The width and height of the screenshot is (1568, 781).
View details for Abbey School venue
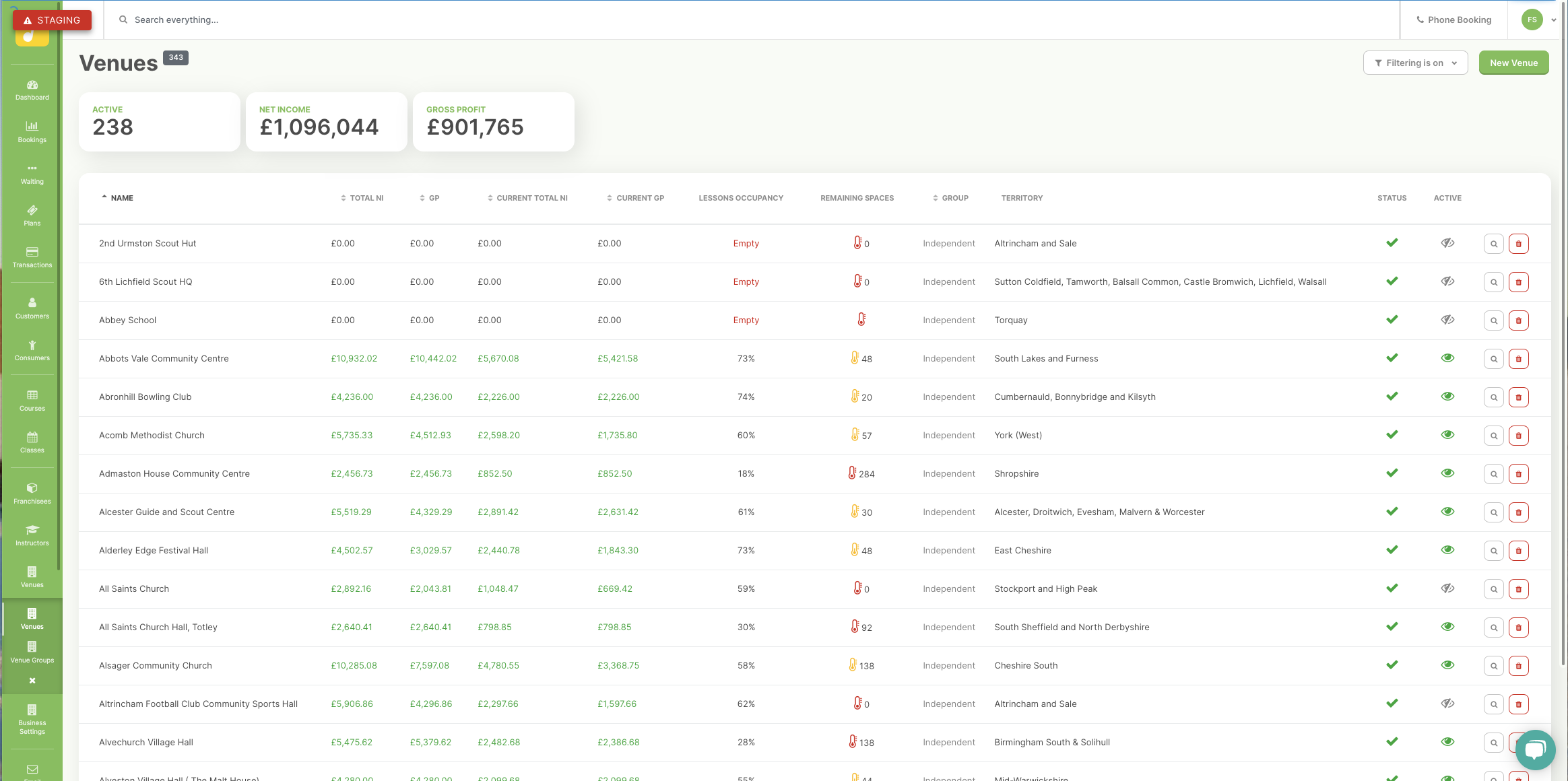(x=1494, y=320)
